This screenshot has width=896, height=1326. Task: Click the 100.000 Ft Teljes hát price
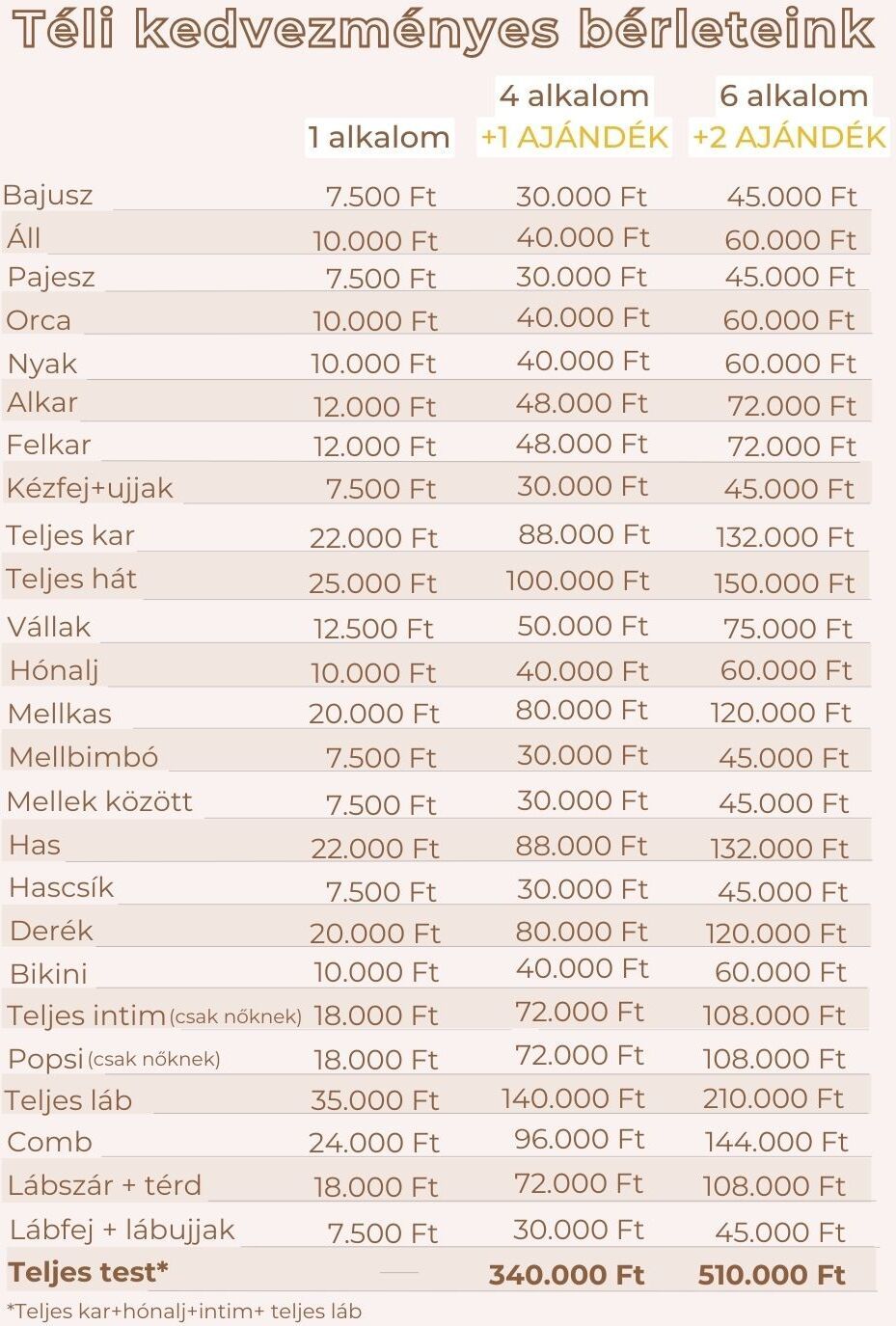pyautogui.click(x=577, y=581)
